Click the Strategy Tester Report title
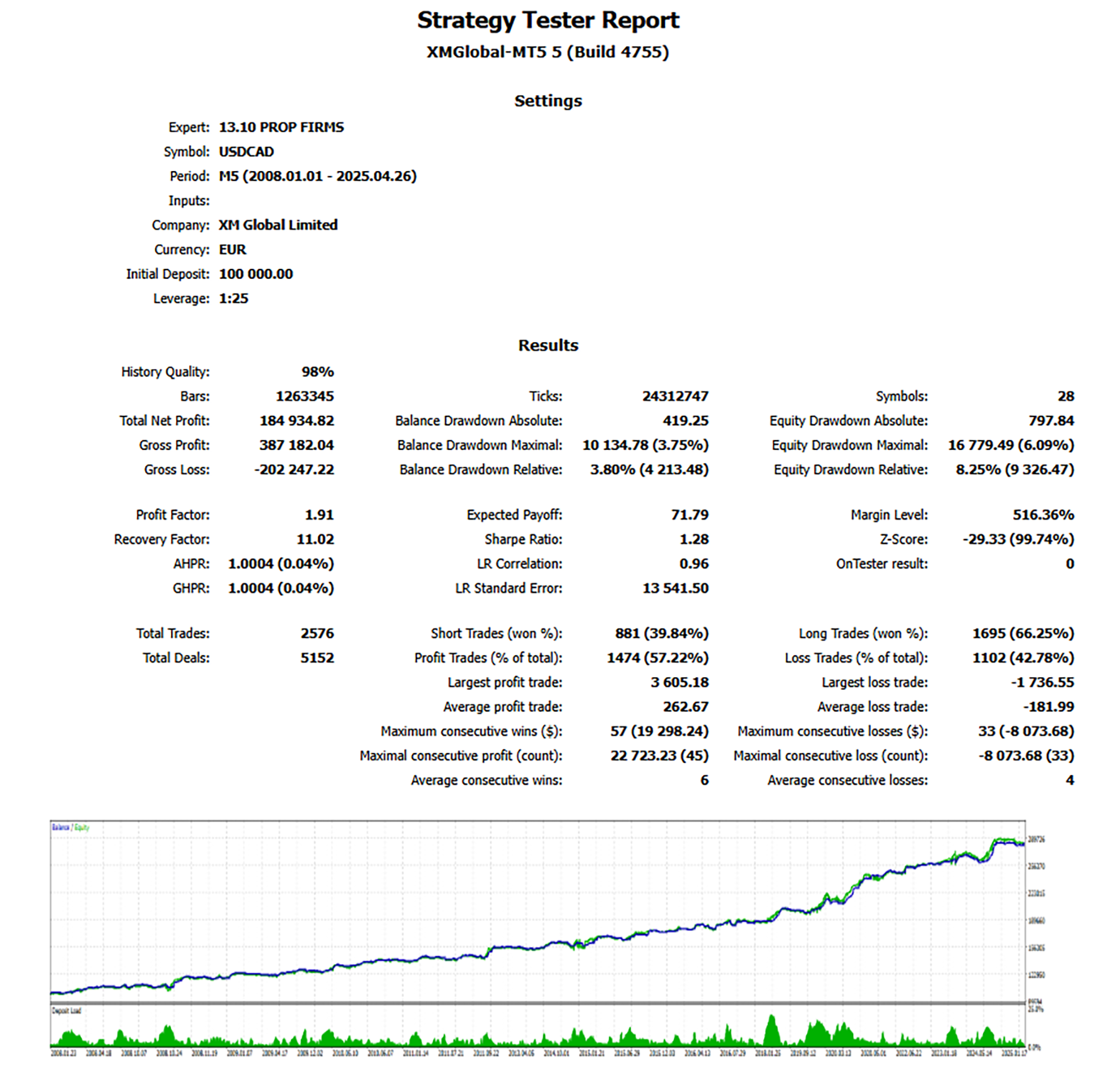This screenshot has width=1120, height=1071. pyautogui.click(x=548, y=21)
